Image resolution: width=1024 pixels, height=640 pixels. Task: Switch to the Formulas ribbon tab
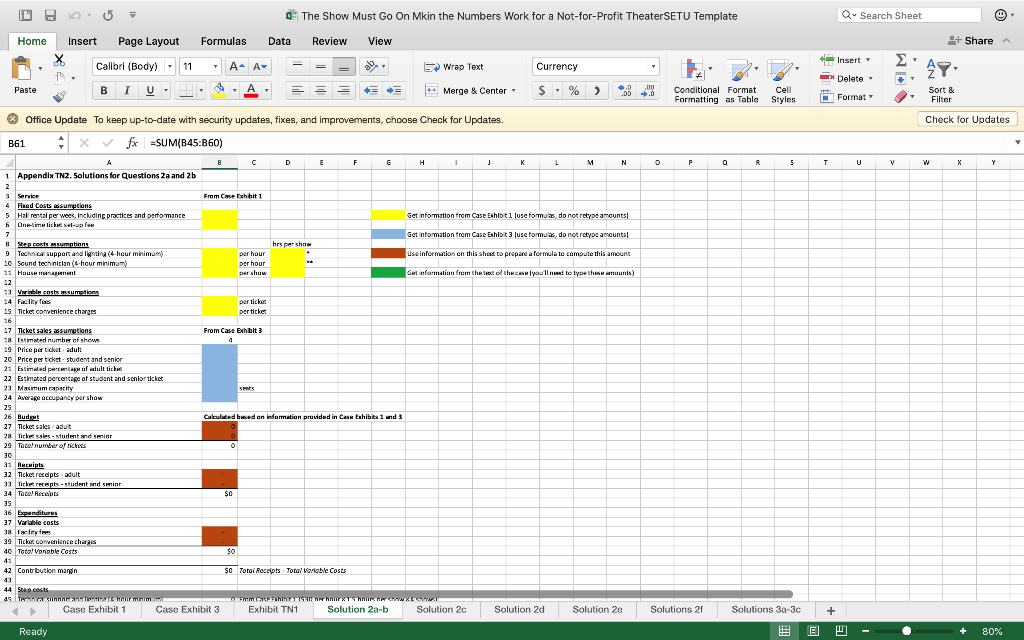point(223,41)
